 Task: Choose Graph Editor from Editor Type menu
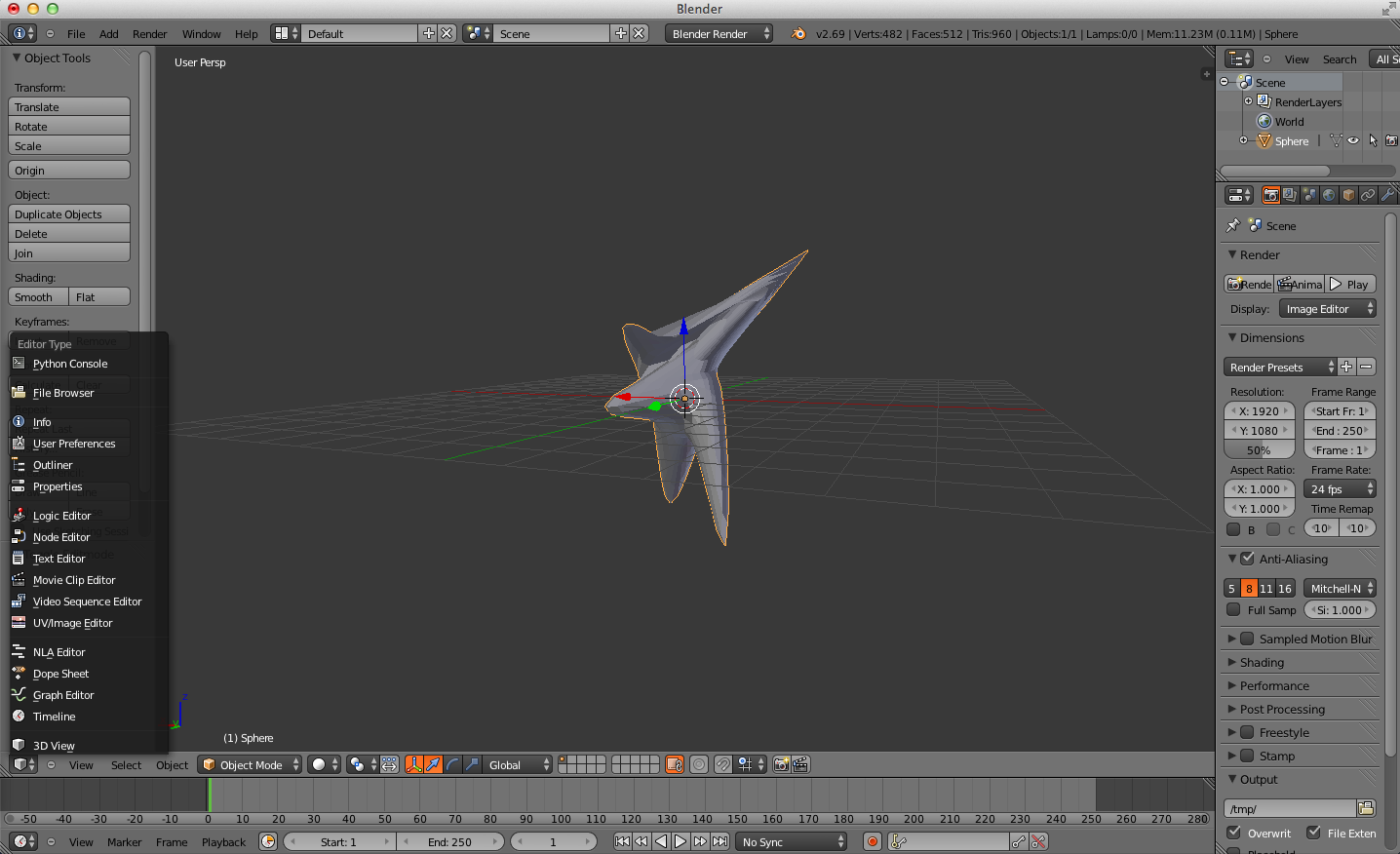pos(63,695)
